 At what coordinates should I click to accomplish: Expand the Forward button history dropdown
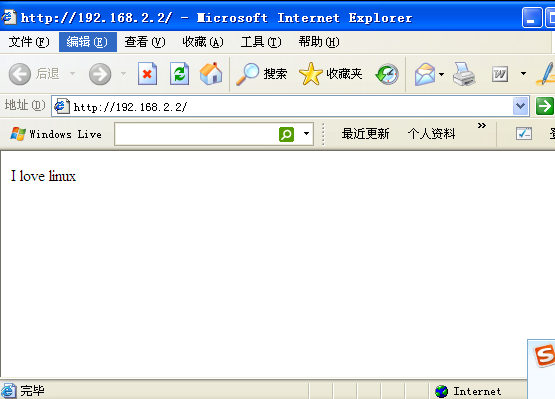[x=124, y=74]
